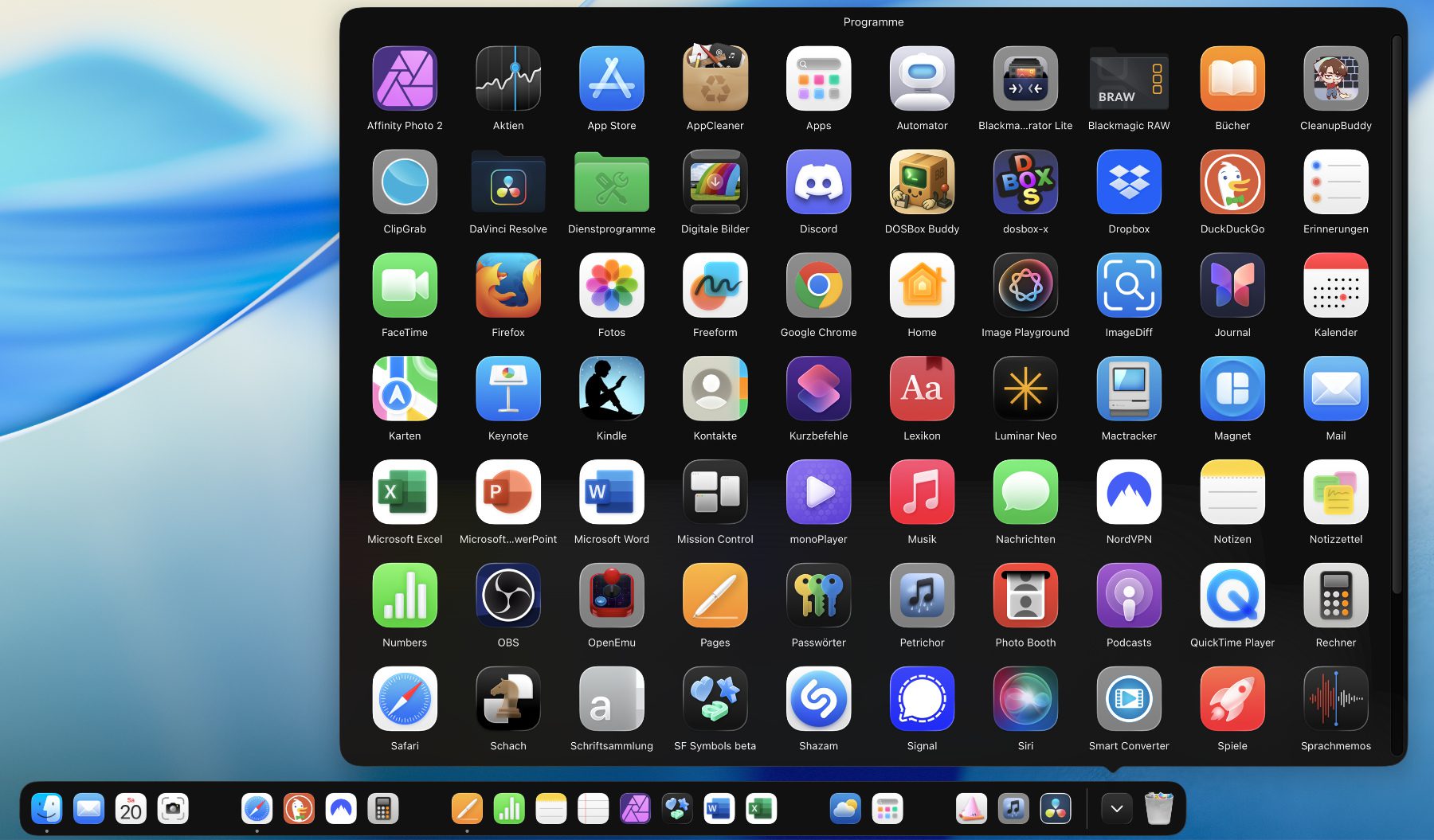This screenshot has height=840, width=1434.
Task: Open SF Symbols beta in the grid
Action: pyautogui.click(x=715, y=700)
